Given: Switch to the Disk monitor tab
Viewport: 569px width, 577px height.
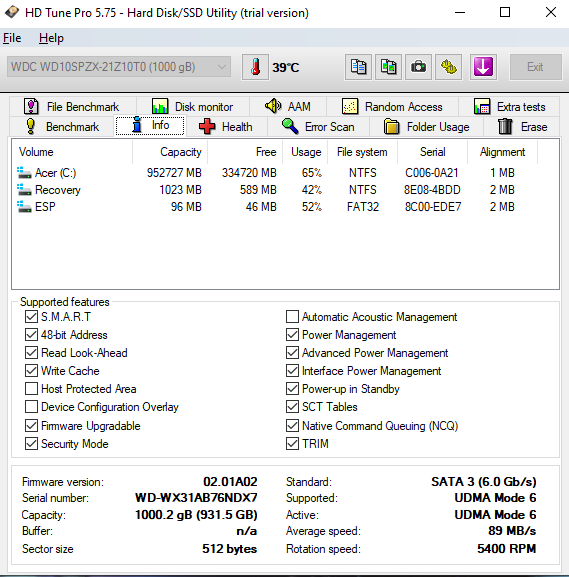Looking at the screenshot, I should (x=193, y=107).
